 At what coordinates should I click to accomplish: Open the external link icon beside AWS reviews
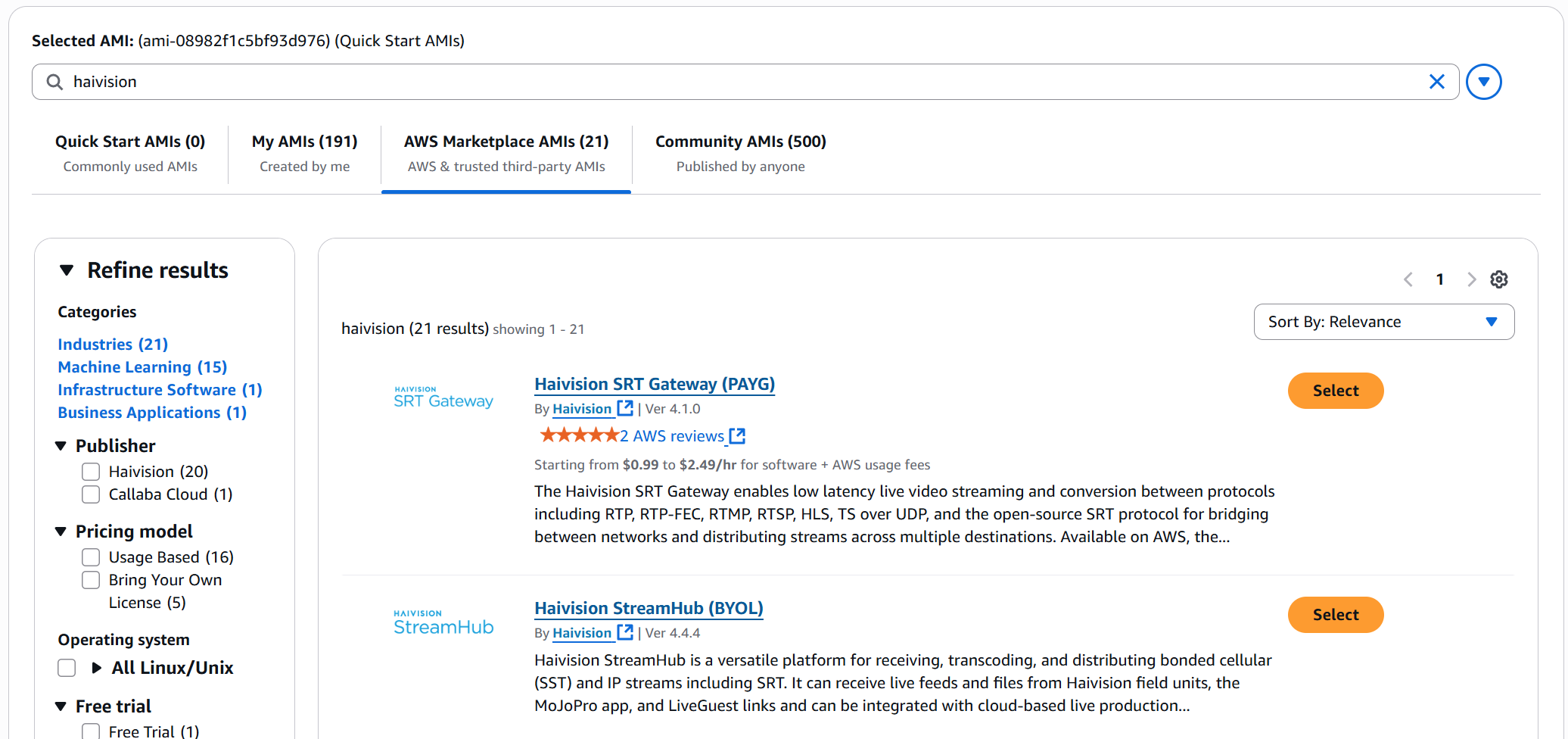coord(737,436)
